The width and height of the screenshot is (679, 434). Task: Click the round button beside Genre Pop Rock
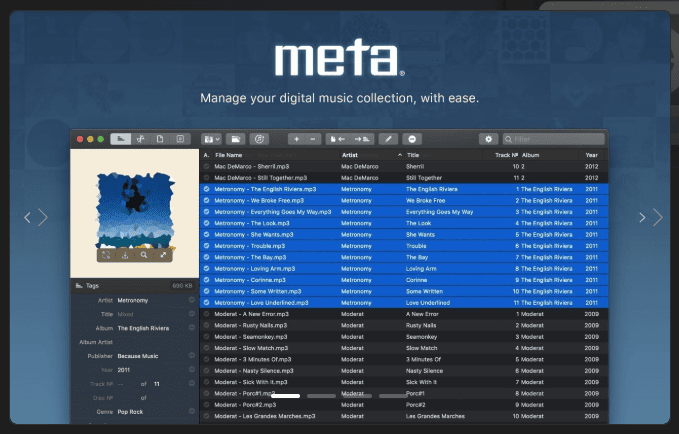(x=191, y=411)
